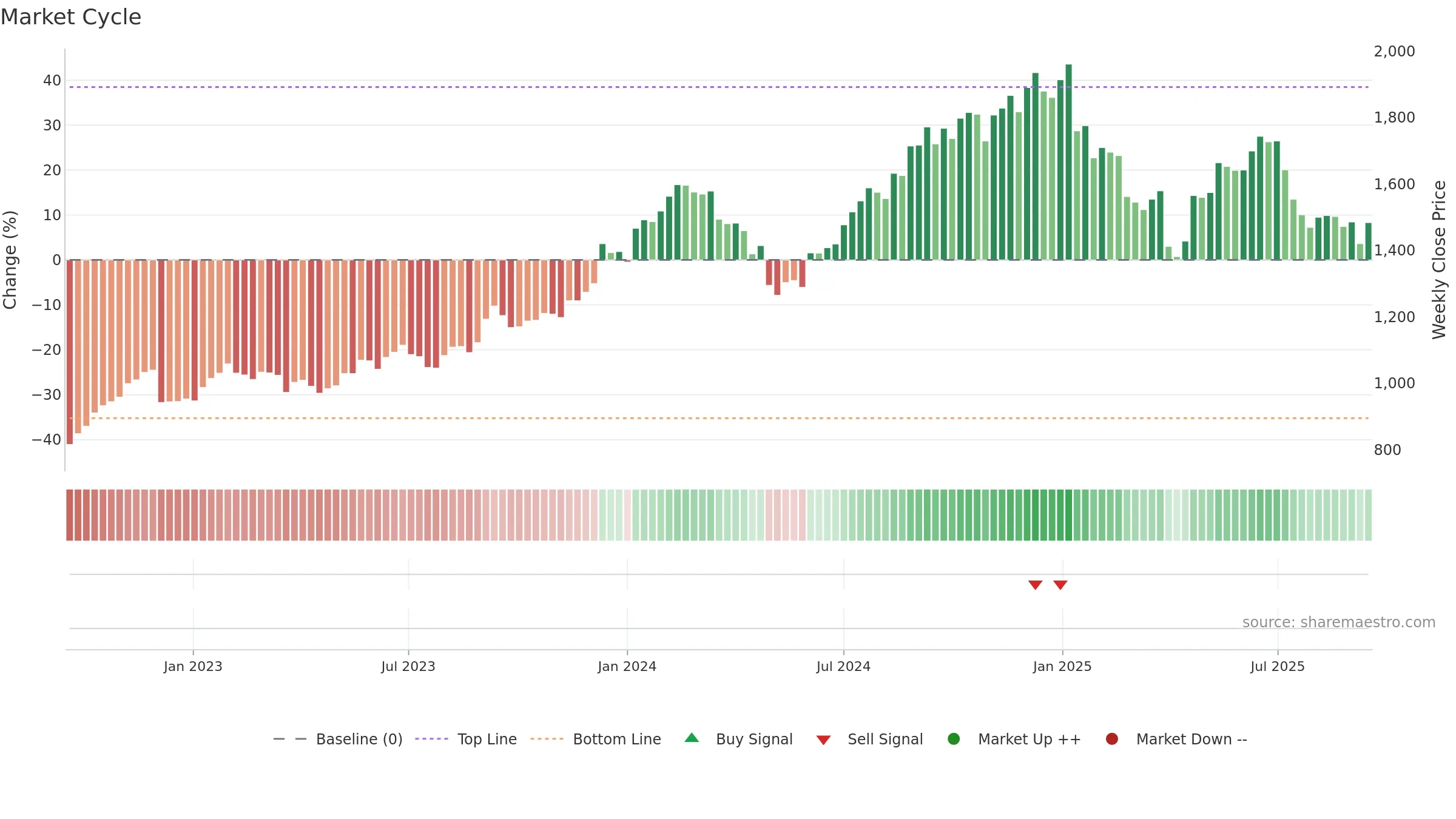Click the second red sell signal marker
The width and height of the screenshot is (1456, 819).
tap(1060, 585)
